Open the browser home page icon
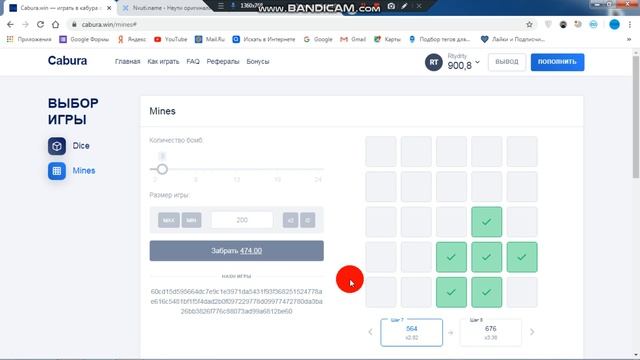 [56, 24]
